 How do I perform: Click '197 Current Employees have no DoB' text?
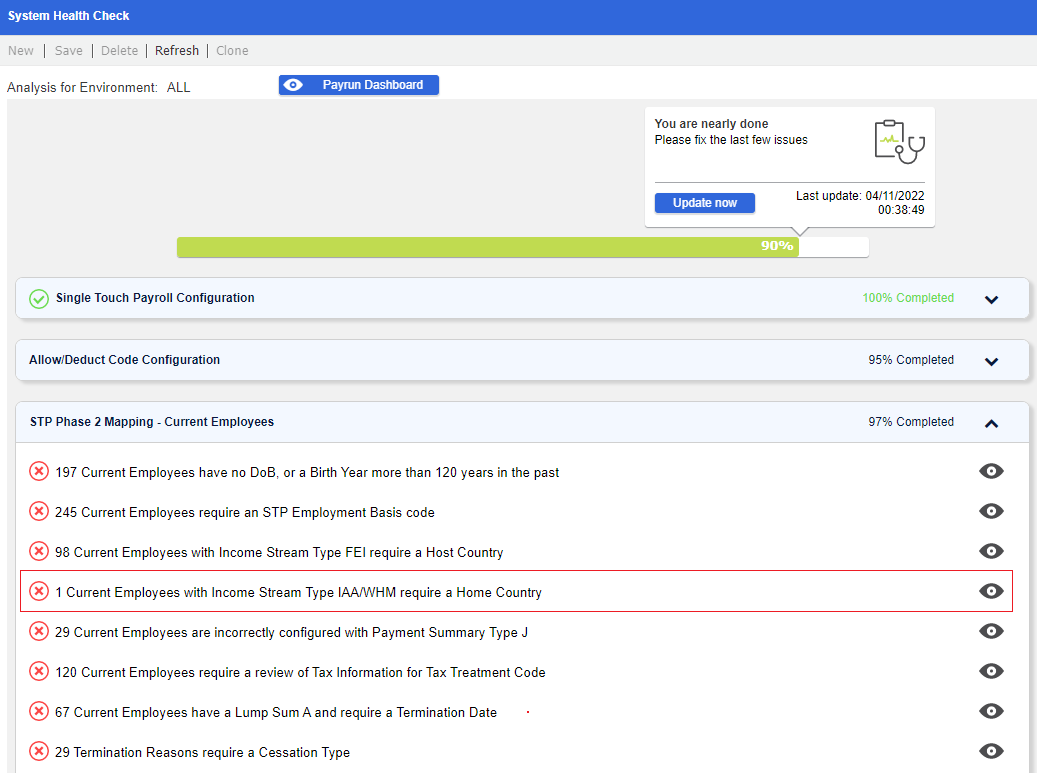tap(307, 473)
